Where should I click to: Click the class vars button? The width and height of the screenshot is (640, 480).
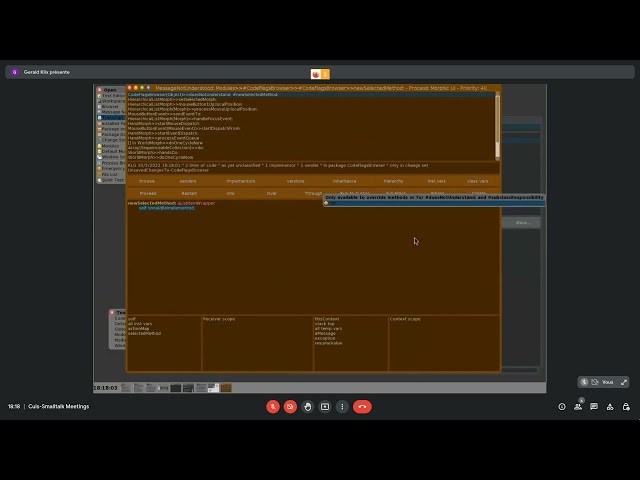click(x=478, y=181)
